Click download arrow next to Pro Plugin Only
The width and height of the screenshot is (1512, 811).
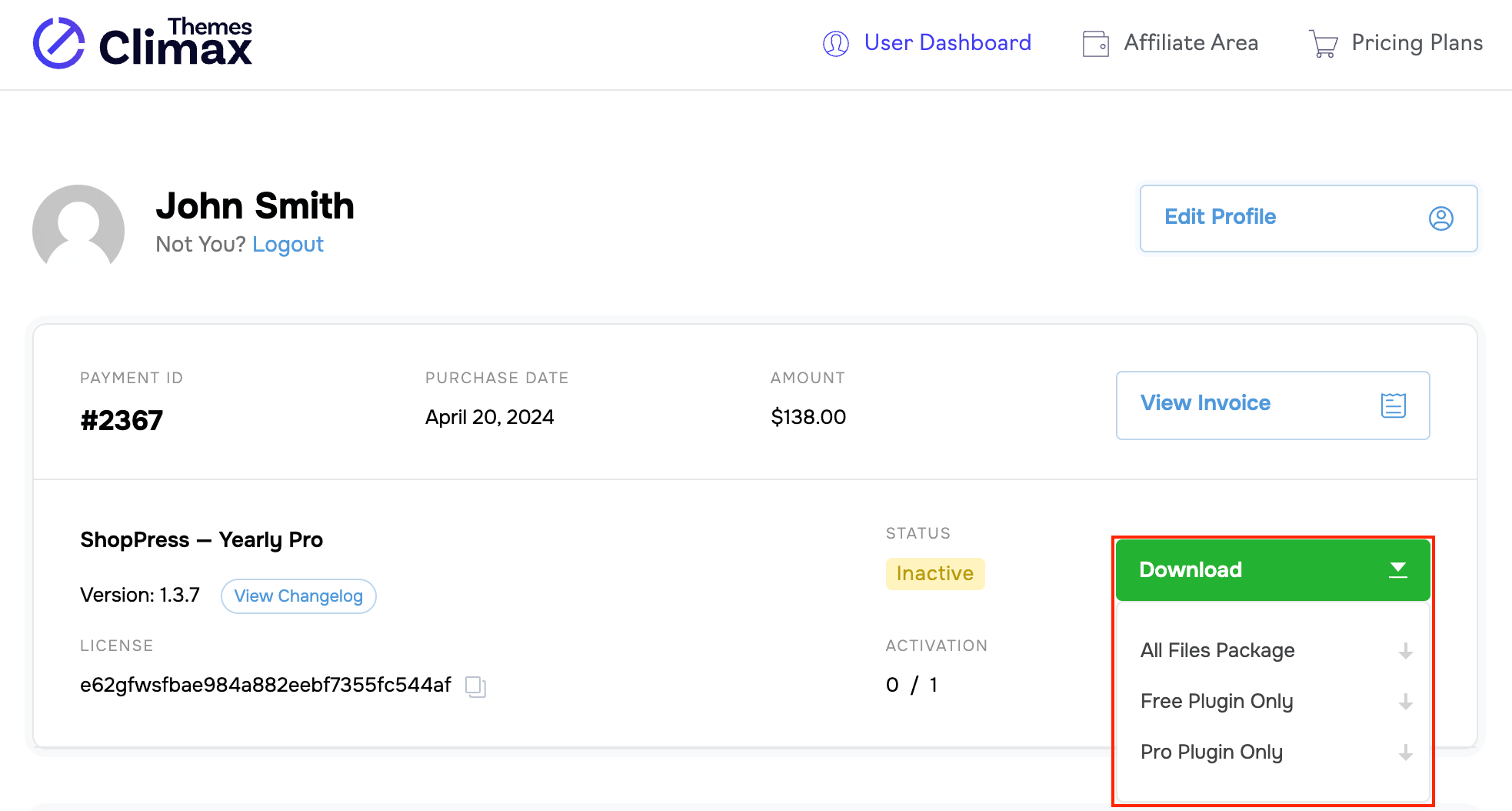click(x=1405, y=753)
